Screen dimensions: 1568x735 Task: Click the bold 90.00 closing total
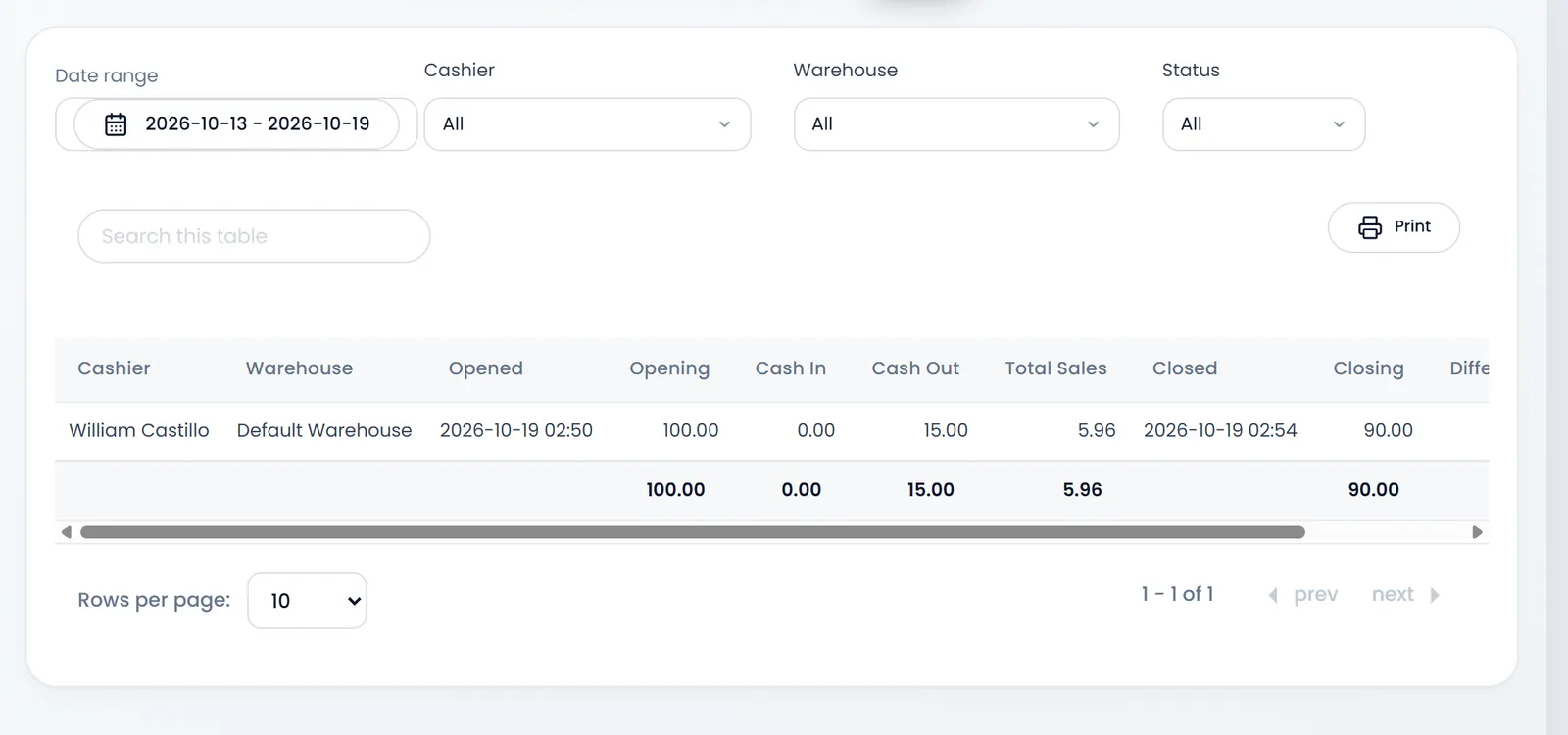(x=1374, y=490)
